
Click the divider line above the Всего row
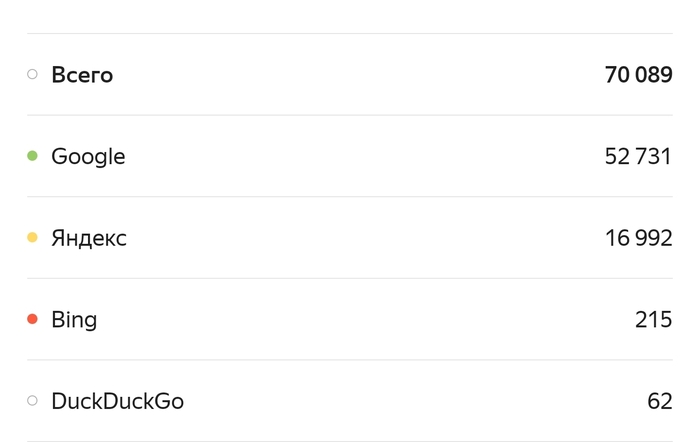point(350,34)
